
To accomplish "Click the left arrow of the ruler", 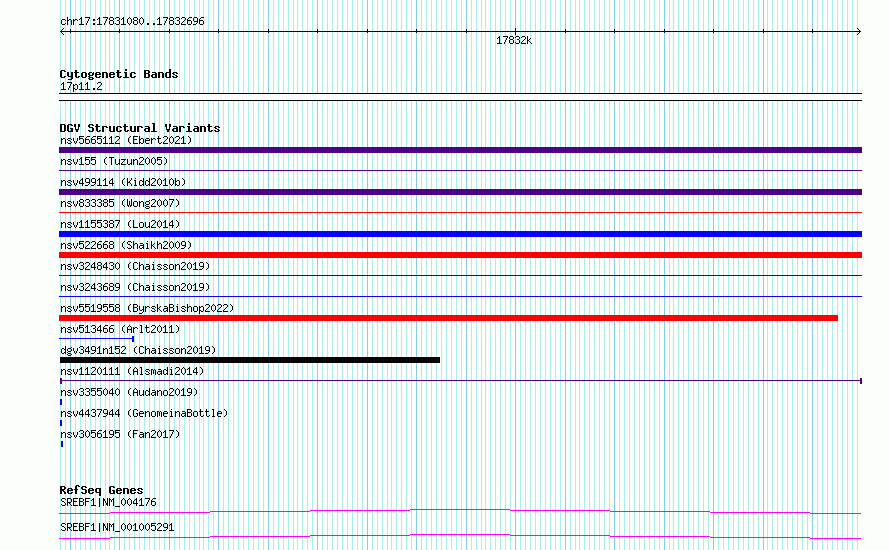I will point(63,32).
